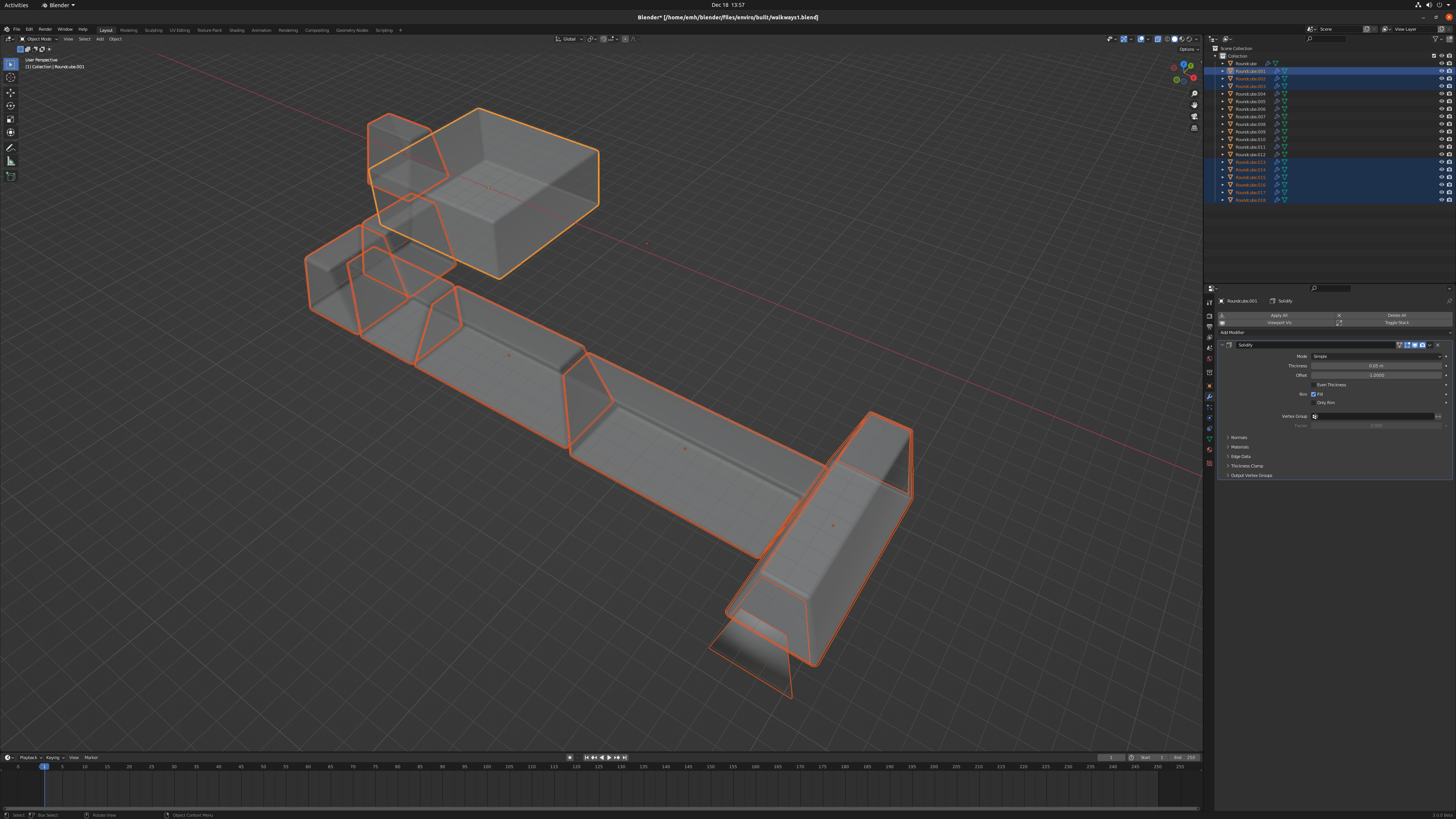Click the viewport zoom magnifier icon
Image resolution: width=1456 pixels, height=819 pixels.
coord(1194,94)
